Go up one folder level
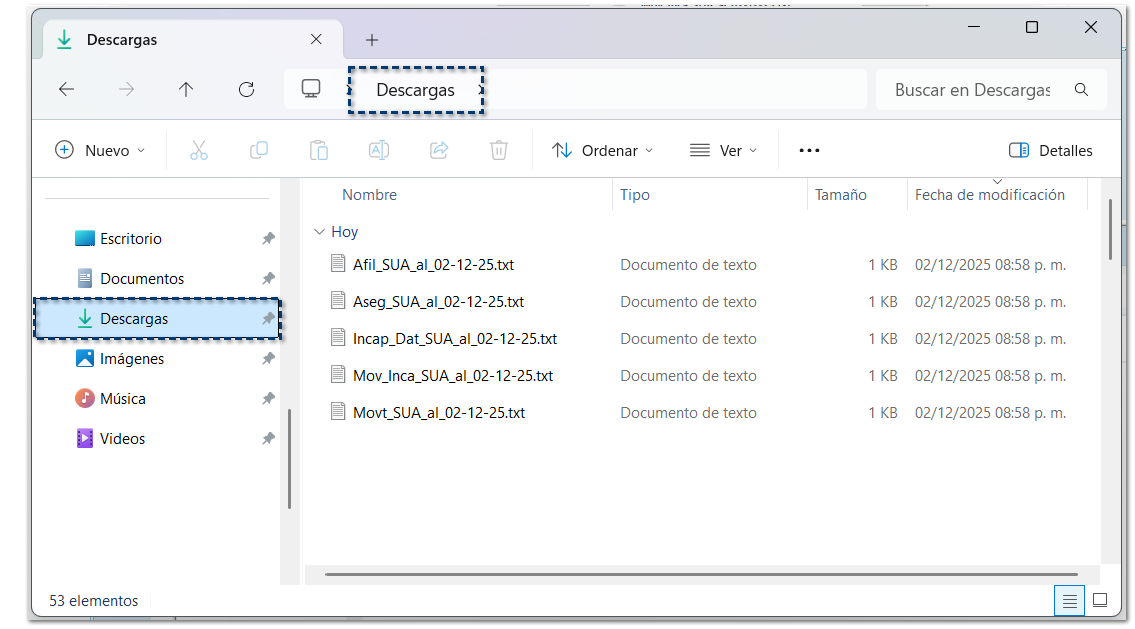The width and height of the screenshot is (1135, 629). (186, 89)
